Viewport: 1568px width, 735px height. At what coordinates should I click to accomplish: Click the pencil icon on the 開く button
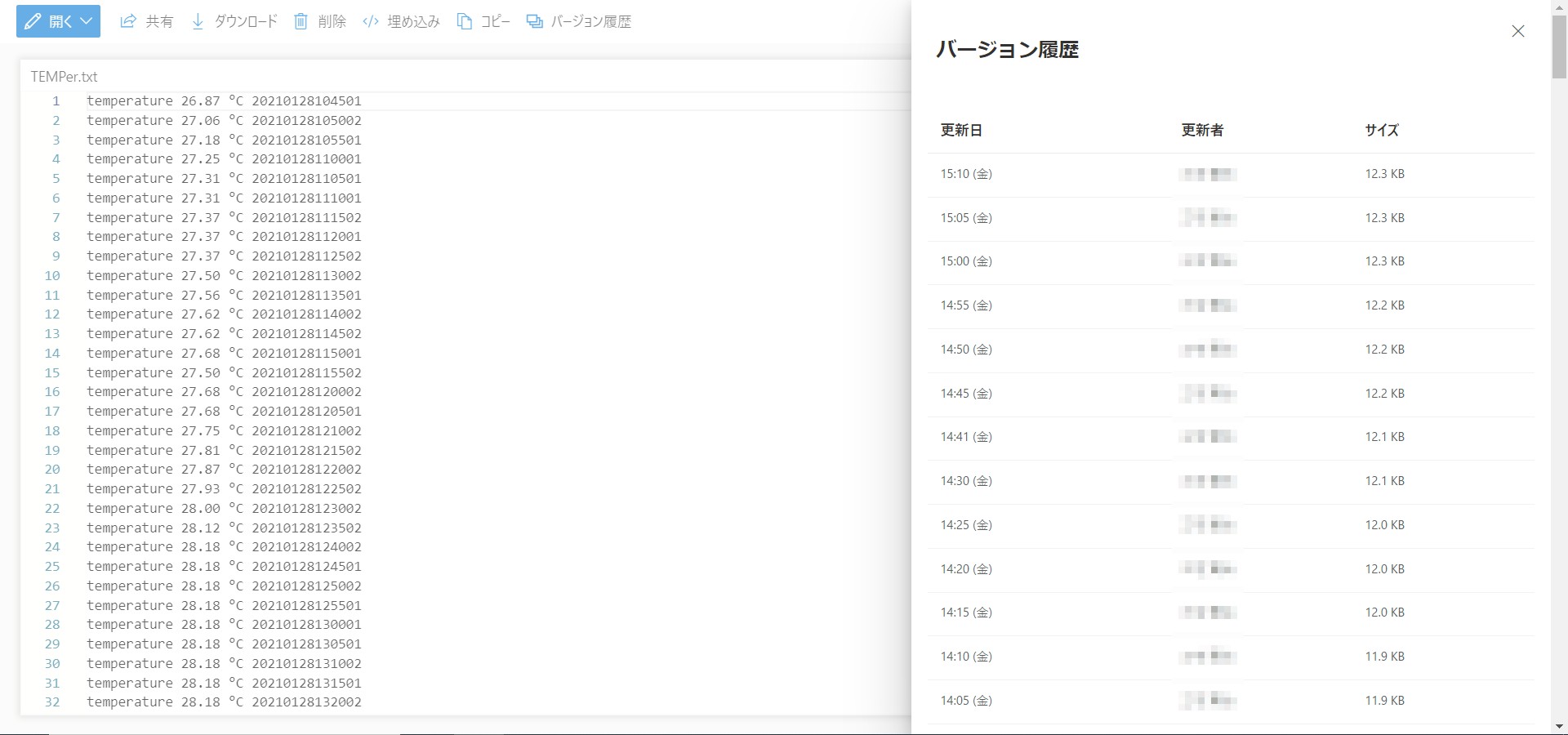click(x=33, y=22)
